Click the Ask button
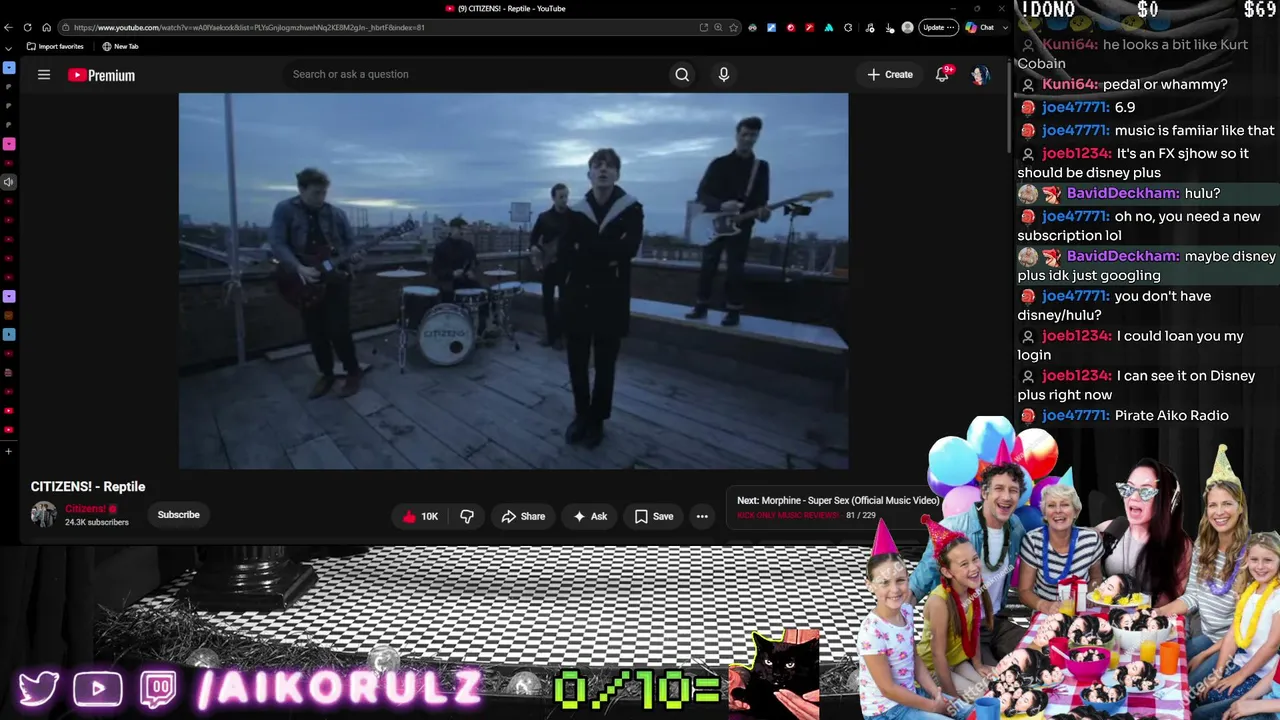The height and width of the screenshot is (720, 1280). 590,516
